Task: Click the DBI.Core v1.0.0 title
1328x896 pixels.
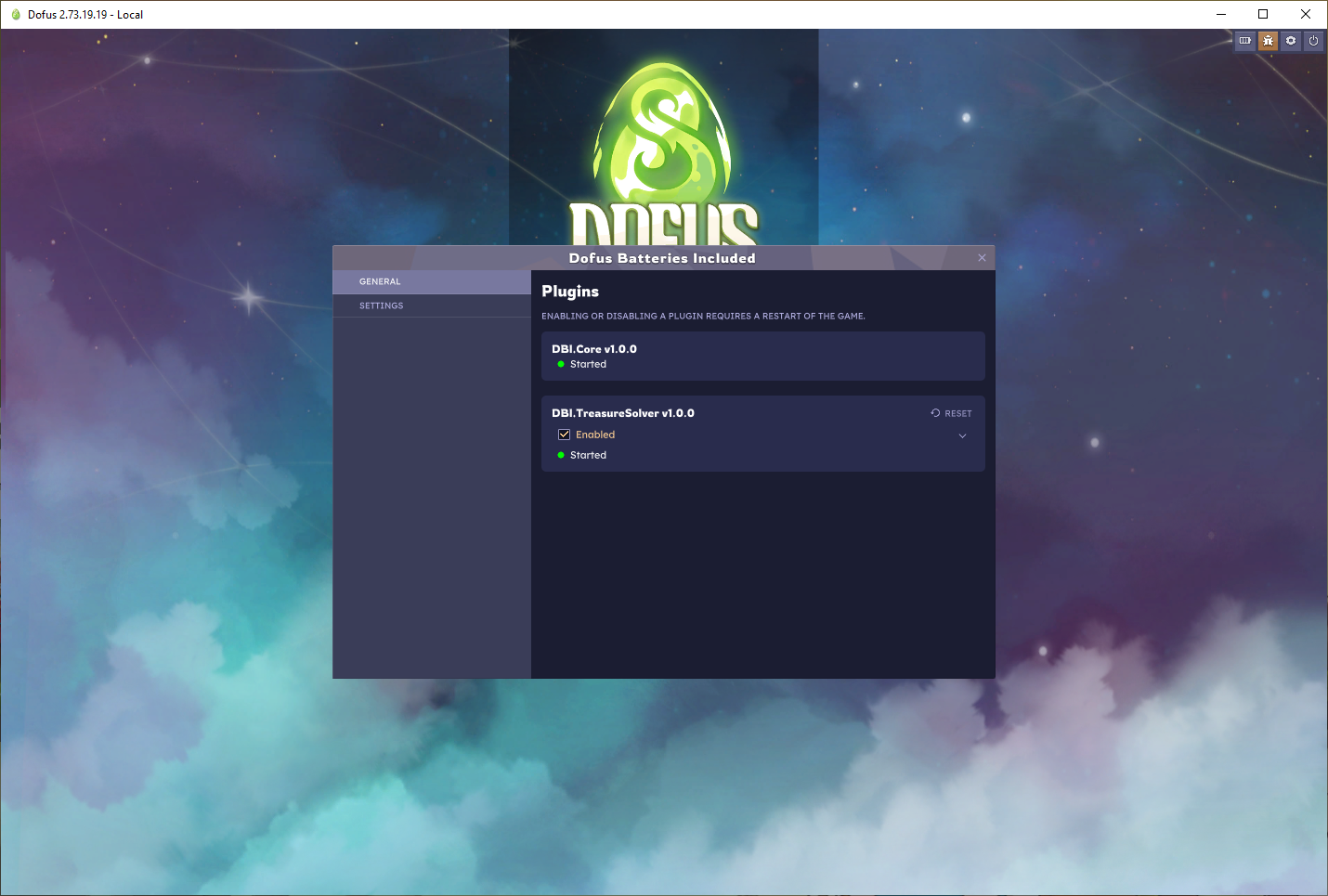Action: 594,349
